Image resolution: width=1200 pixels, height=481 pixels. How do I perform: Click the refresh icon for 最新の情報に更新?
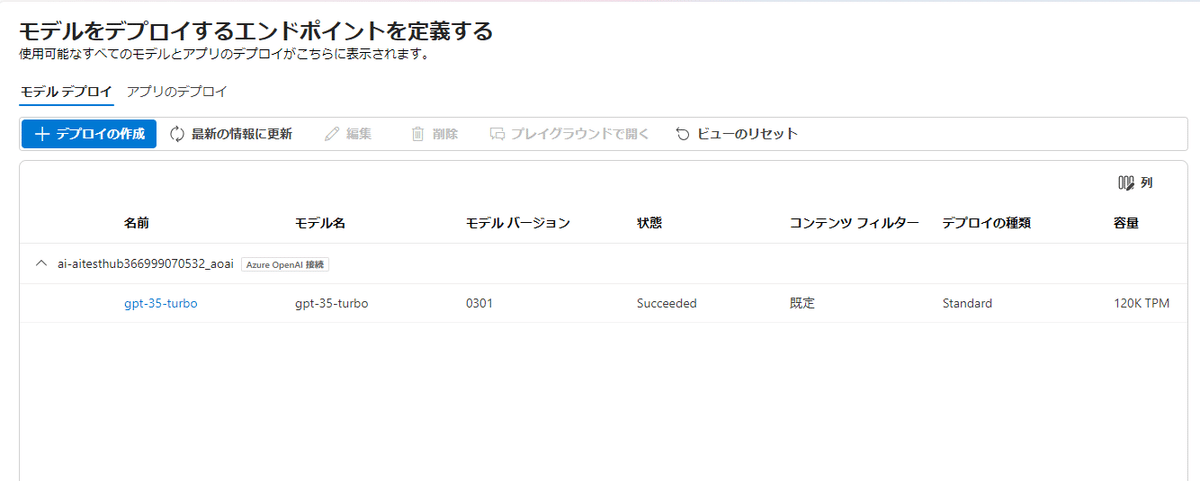click(x=177, y=134)
